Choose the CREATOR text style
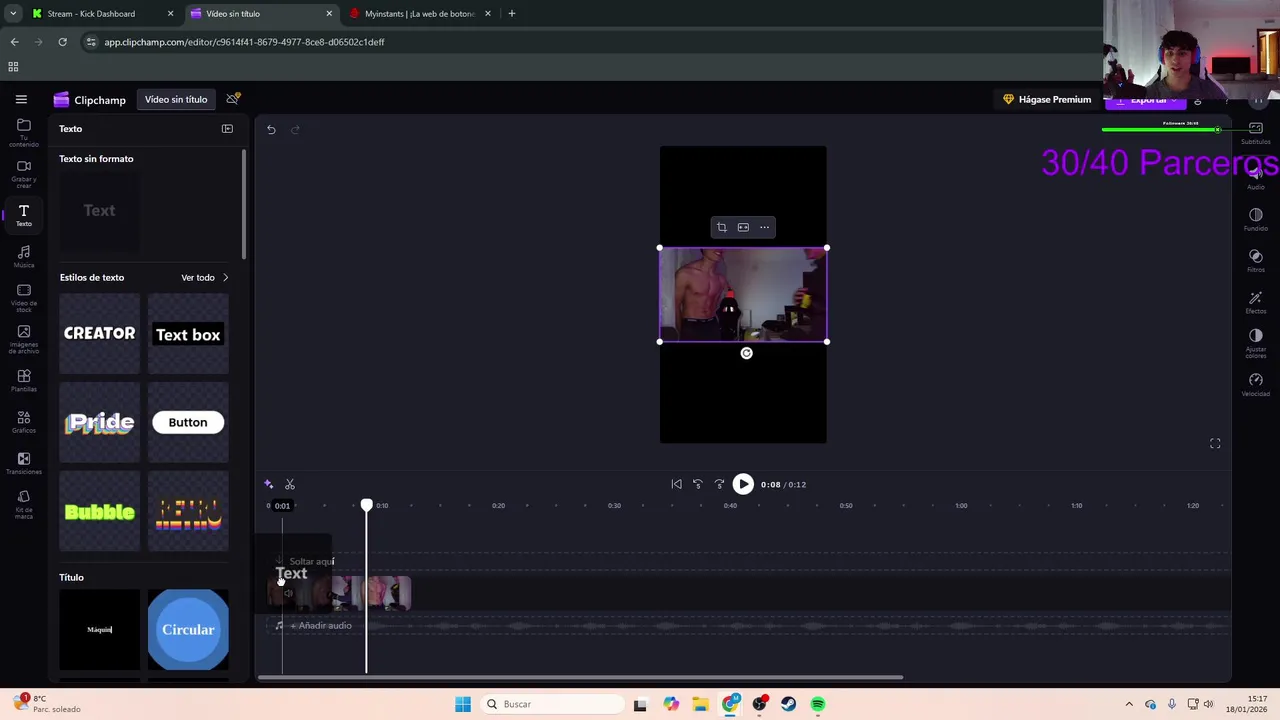This screenshot has height=720, width=1280. [99, 334]
